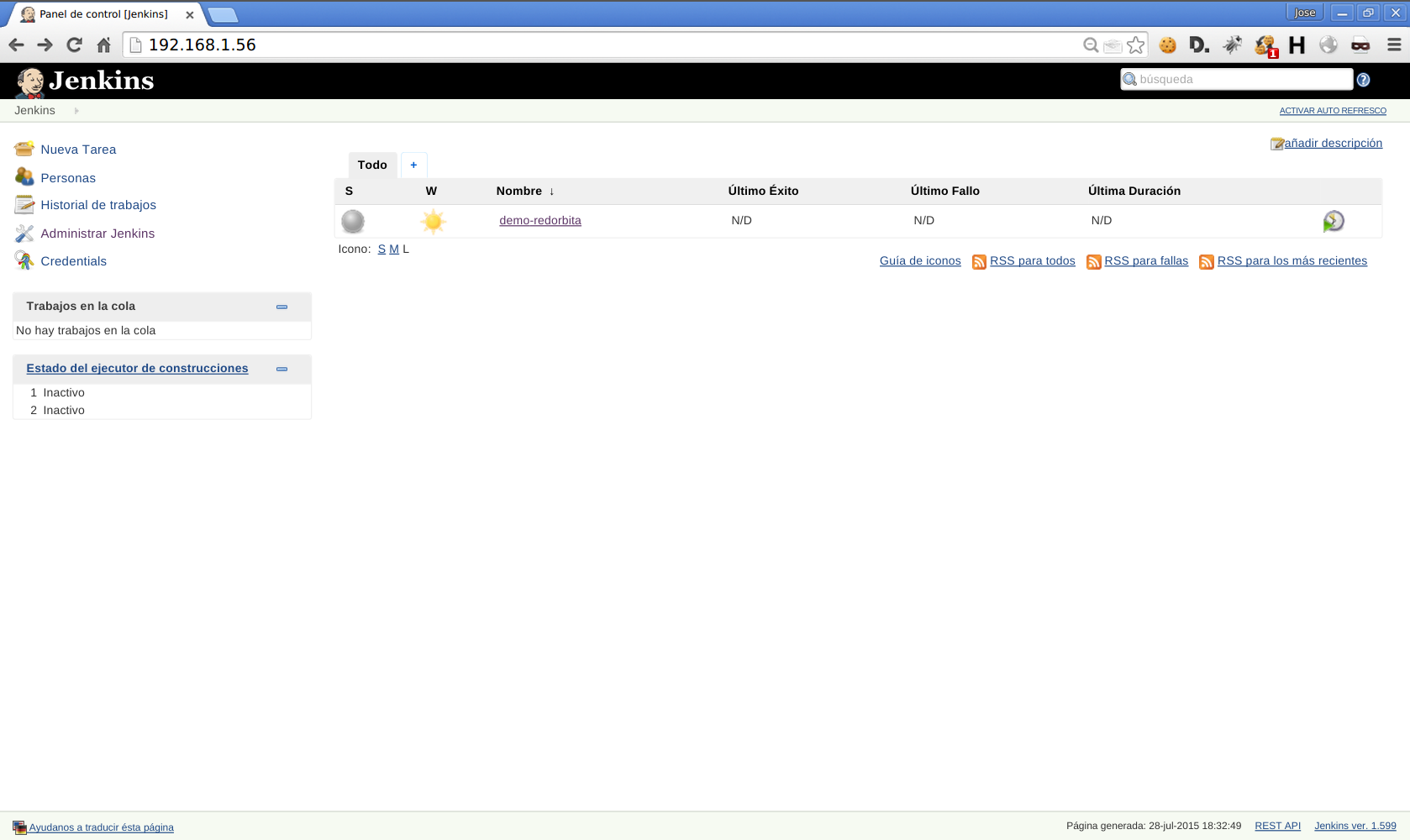This screenshot has height=840, width=1410.
Task: Collapse the Trabajos en la cola panel
Action: 281,307
